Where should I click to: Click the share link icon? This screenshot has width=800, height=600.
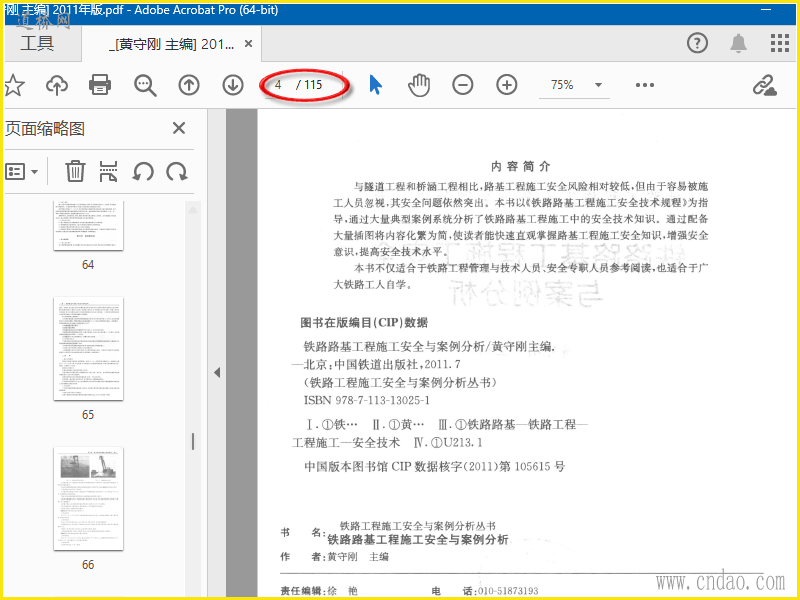tap(765, 85)
